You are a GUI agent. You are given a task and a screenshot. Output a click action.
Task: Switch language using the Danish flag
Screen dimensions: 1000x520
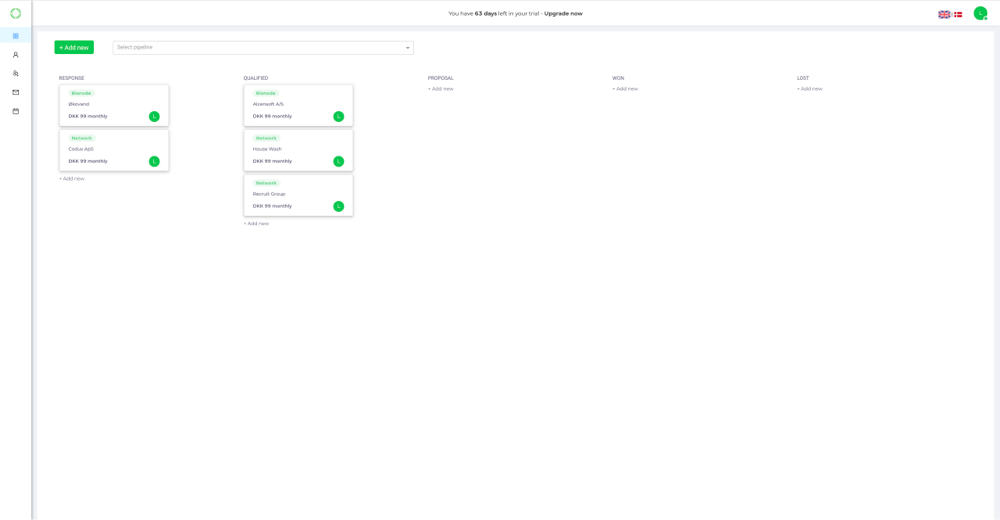pos(958,14)
